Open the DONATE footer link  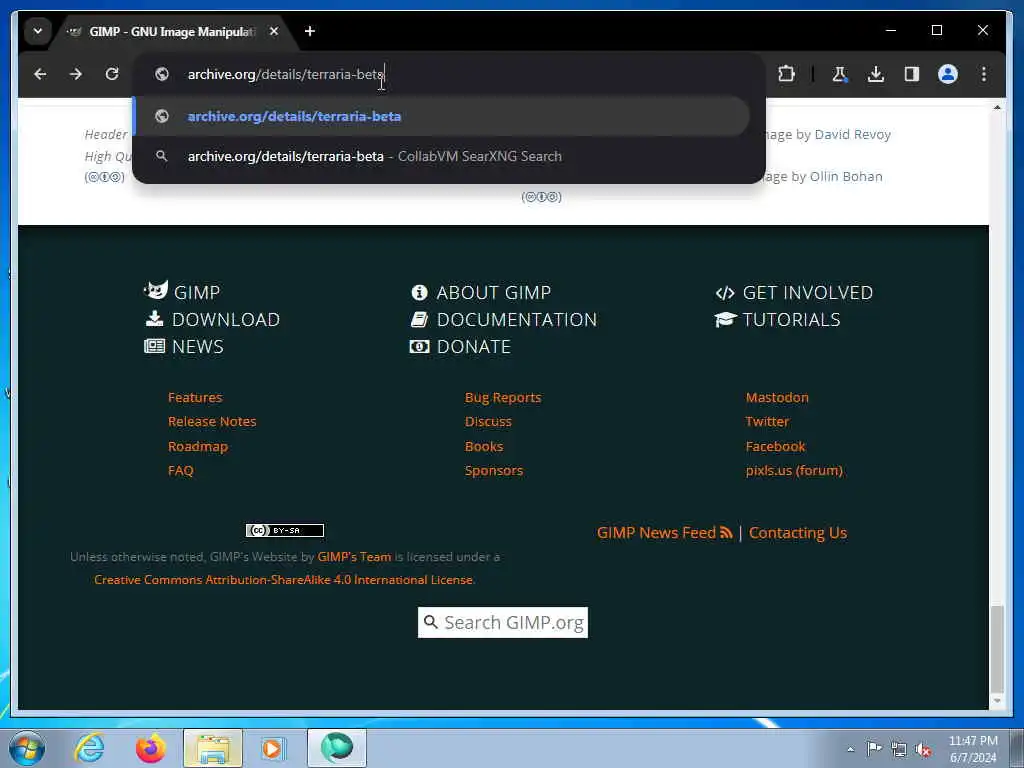click(x=473, y=346)
